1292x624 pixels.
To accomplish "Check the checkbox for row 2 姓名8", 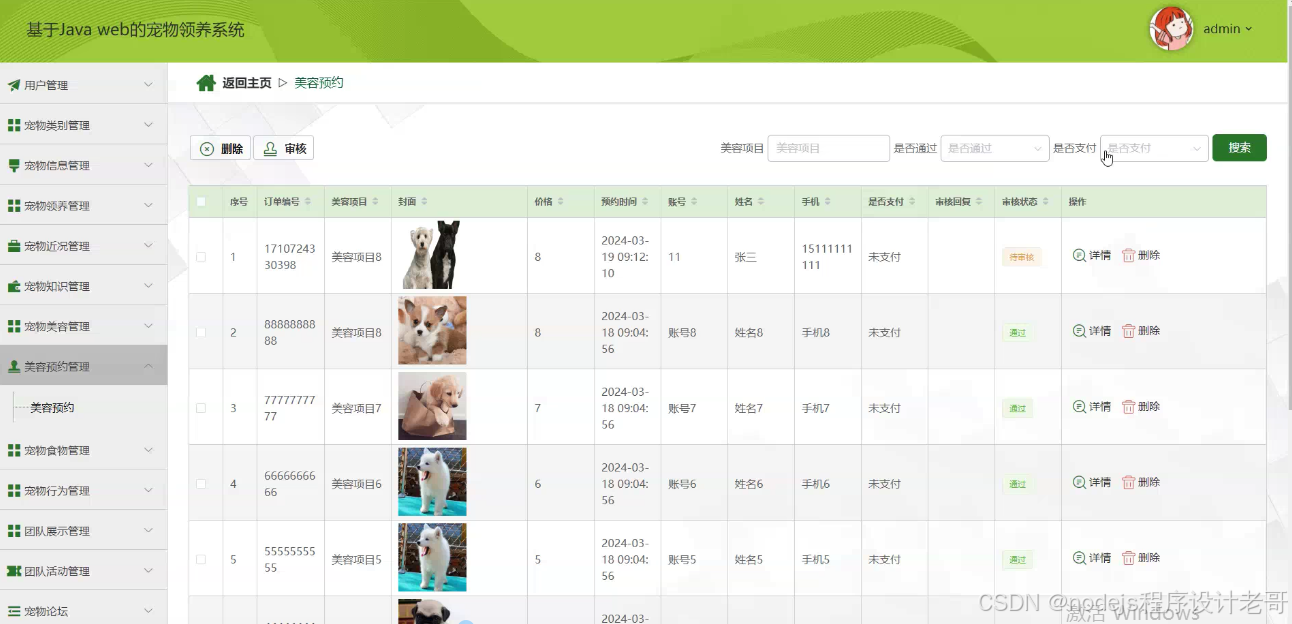I will point(201,332).
